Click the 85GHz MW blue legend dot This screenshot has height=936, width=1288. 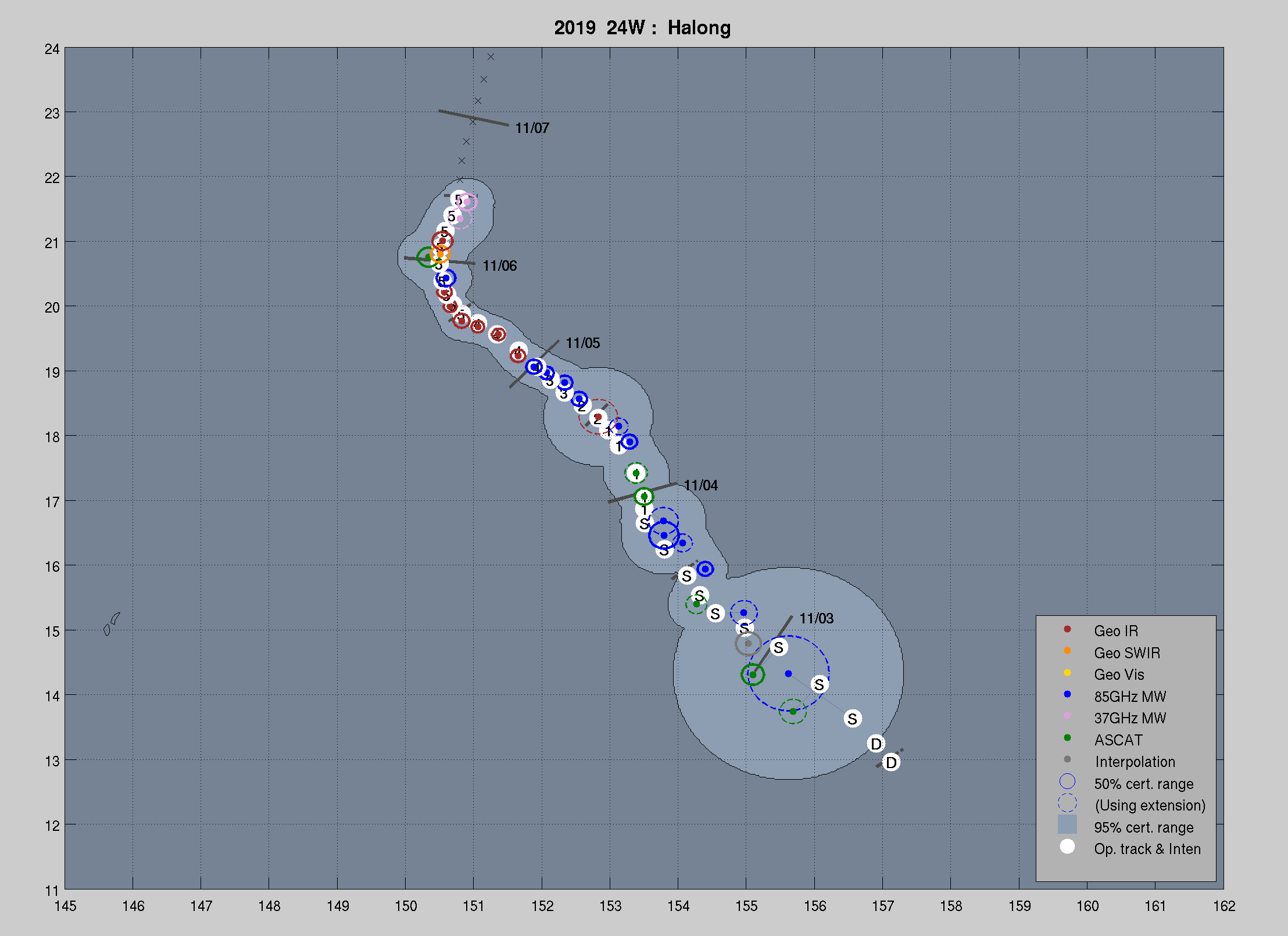coord(1067,694)
